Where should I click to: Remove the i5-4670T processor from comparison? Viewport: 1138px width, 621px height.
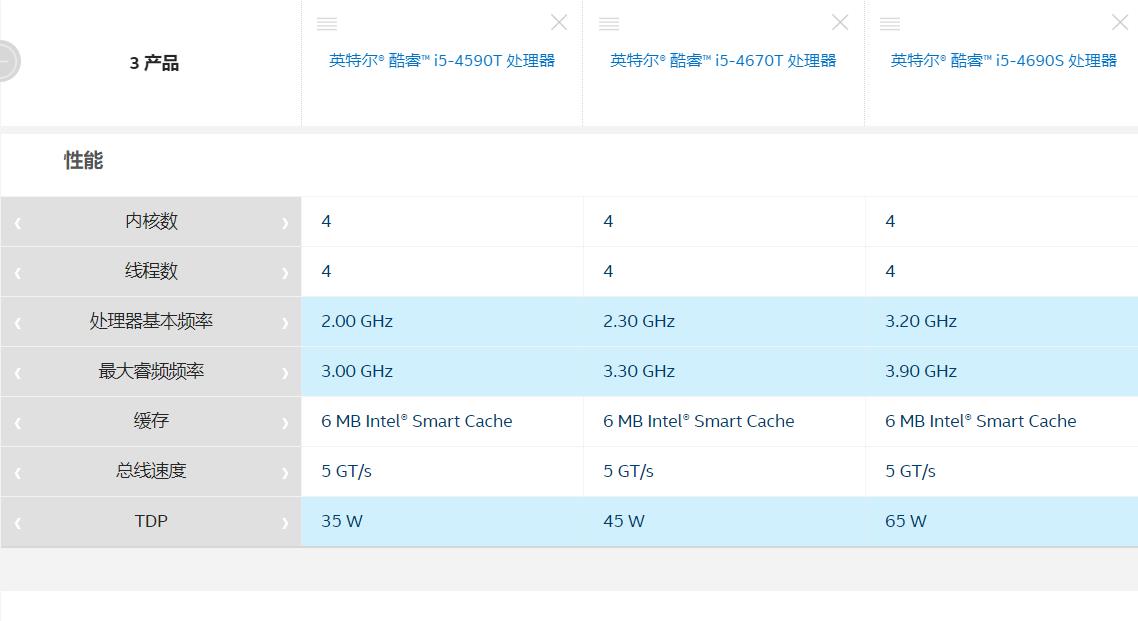tap(840, 22)
